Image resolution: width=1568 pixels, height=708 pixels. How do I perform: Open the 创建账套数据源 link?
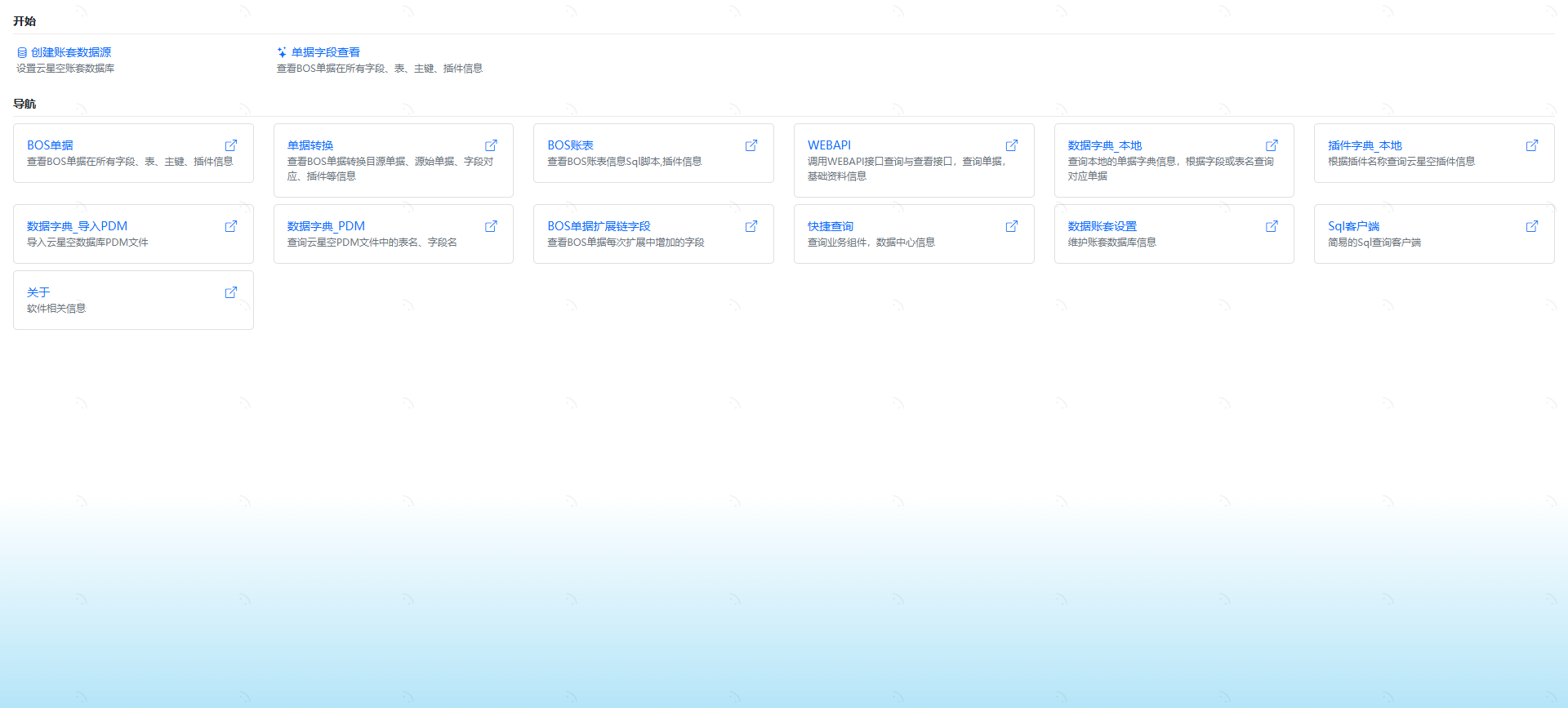(x=71, y=52)
